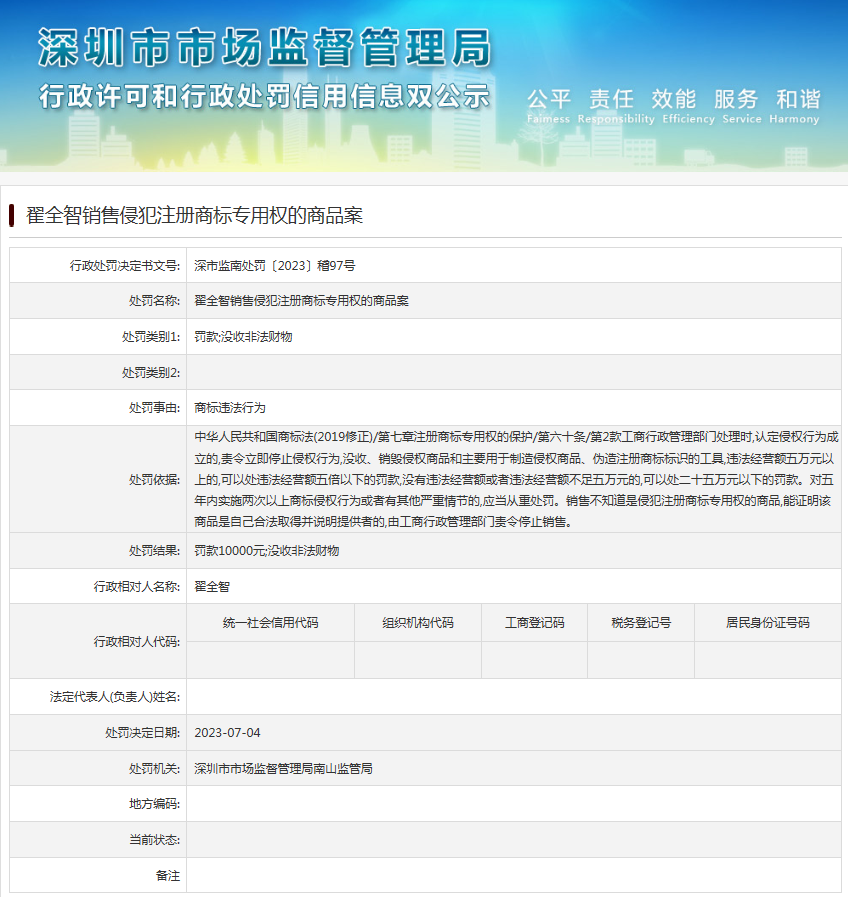Click the 处罚依据 label

[154, 479]
